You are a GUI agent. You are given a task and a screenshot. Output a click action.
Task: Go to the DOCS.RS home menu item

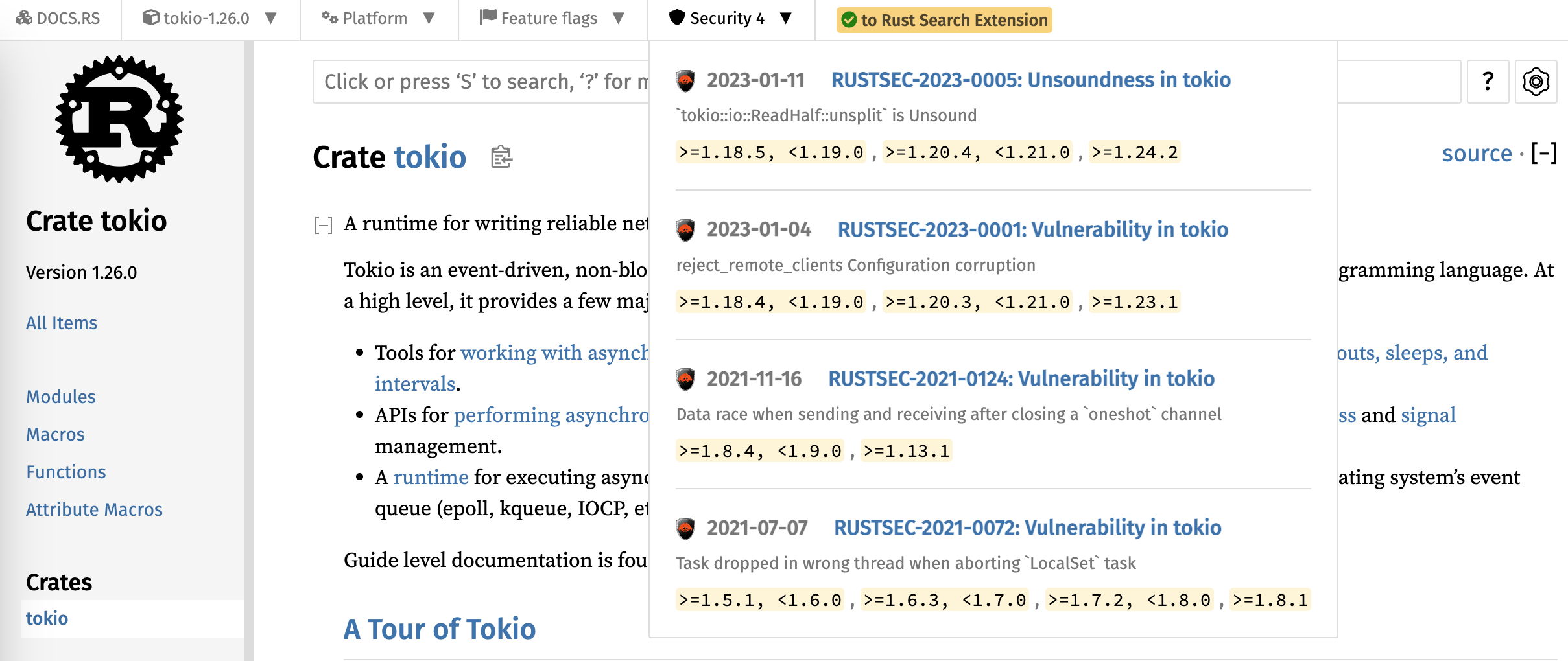(58, 18)
